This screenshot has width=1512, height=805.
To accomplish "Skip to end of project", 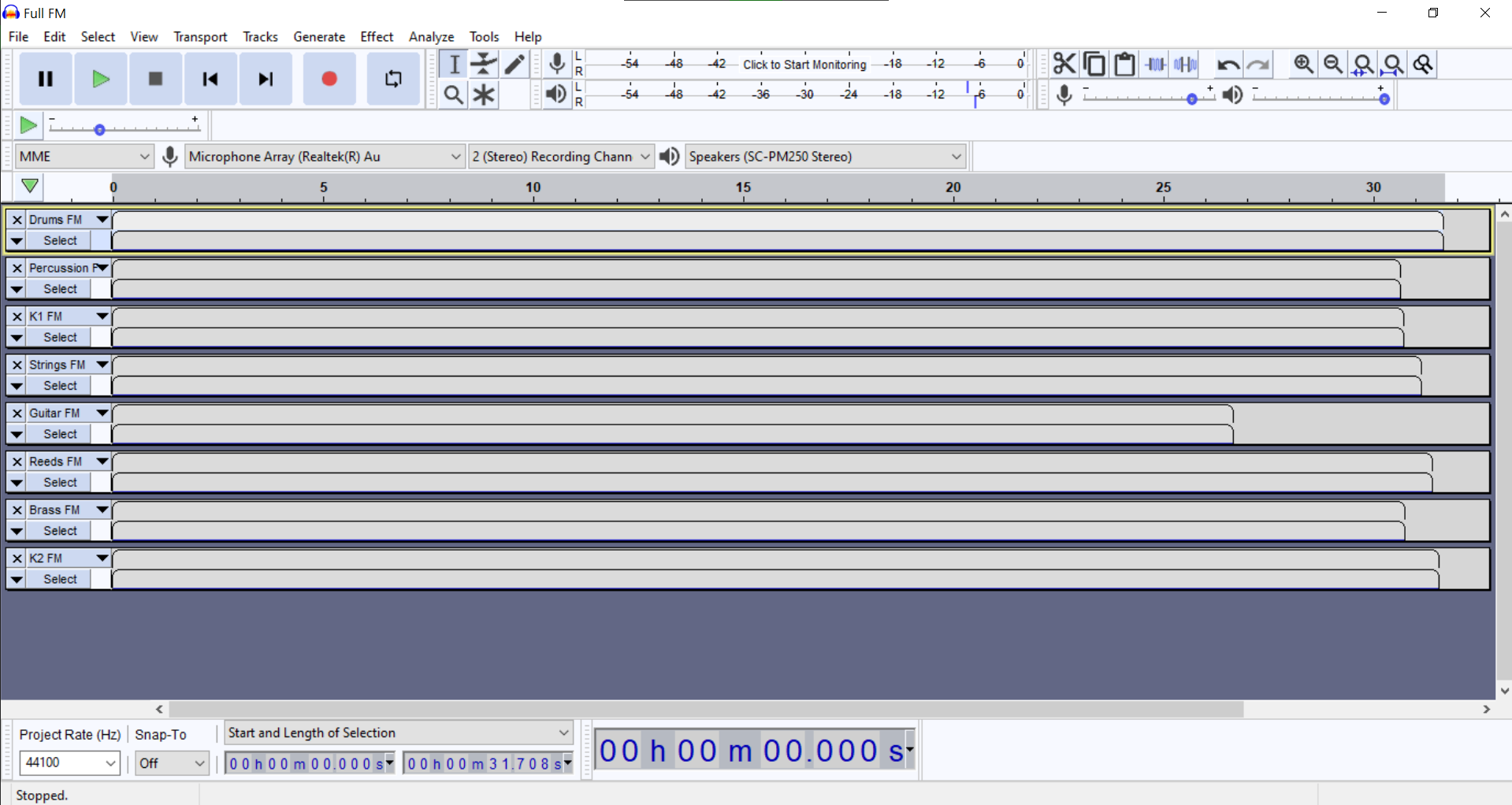I will [x=266, y=79].
